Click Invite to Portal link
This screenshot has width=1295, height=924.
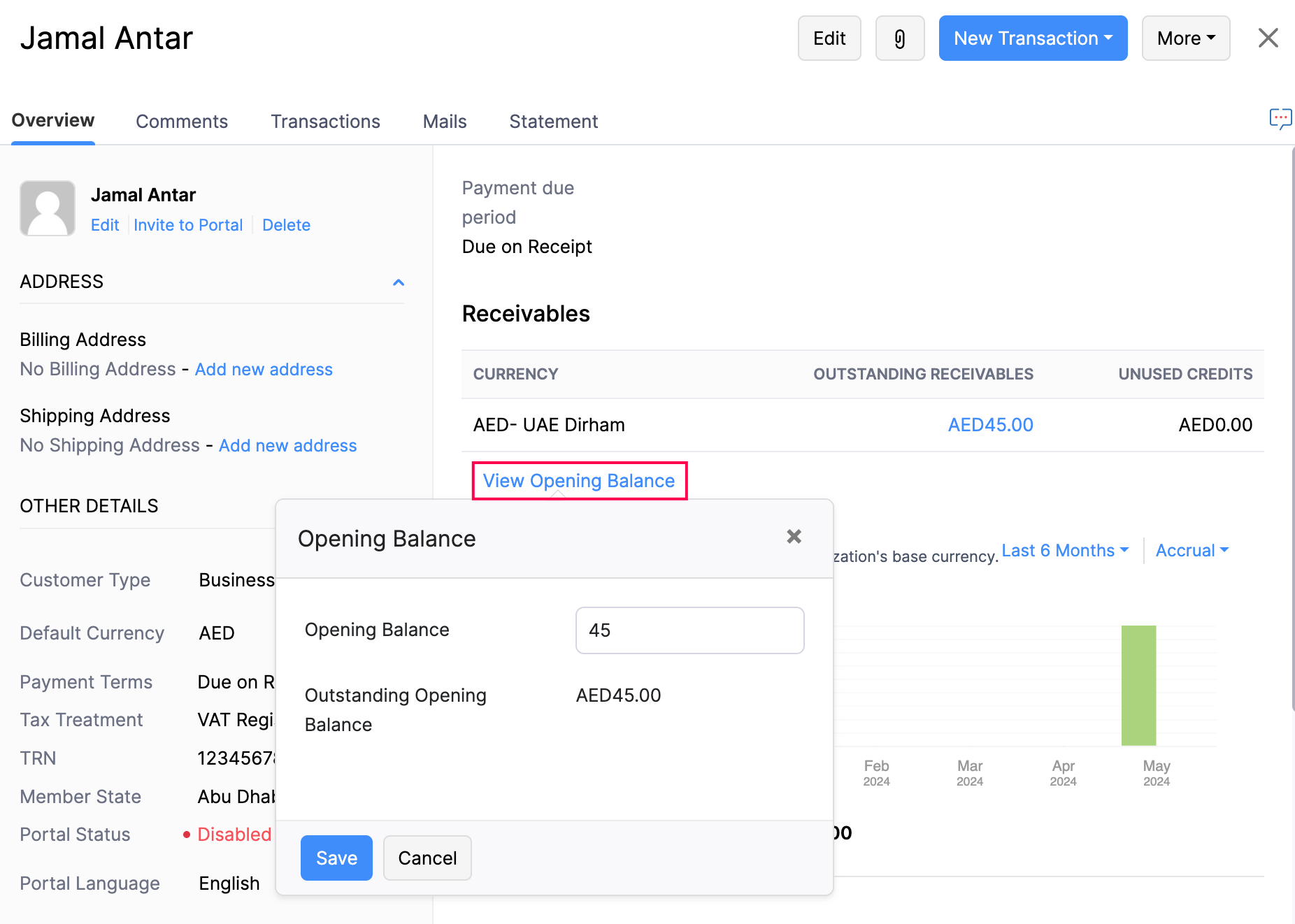pyautogui.click(x=188, y=225)
